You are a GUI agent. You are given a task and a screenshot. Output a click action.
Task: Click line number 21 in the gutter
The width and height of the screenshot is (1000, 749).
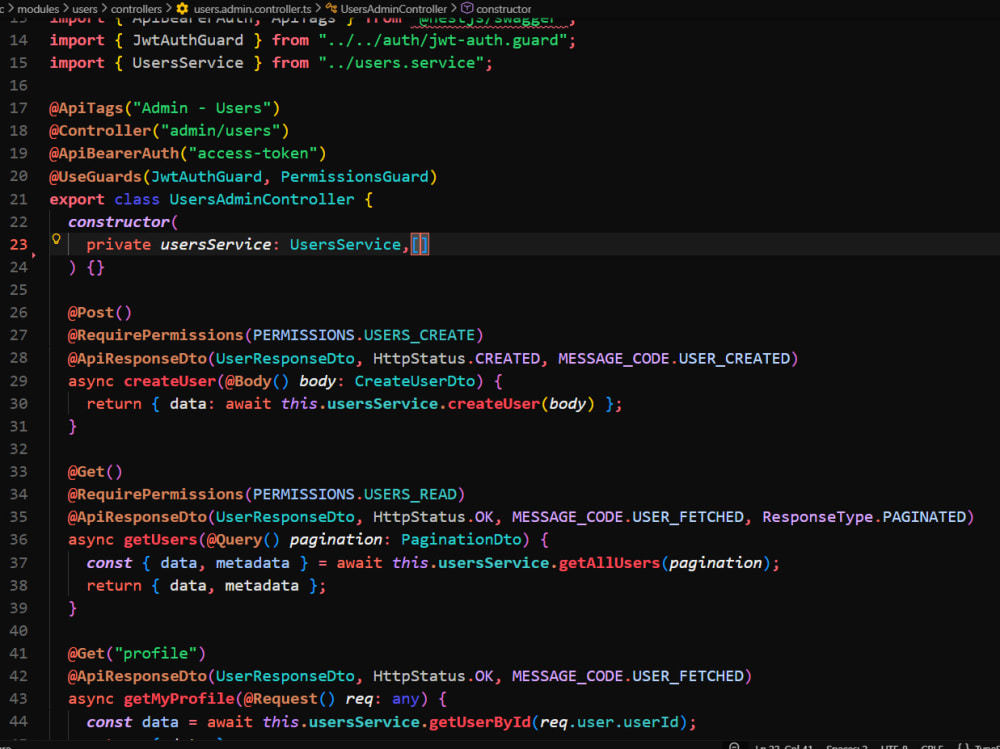pyautogui.click(x=19, y=199)
